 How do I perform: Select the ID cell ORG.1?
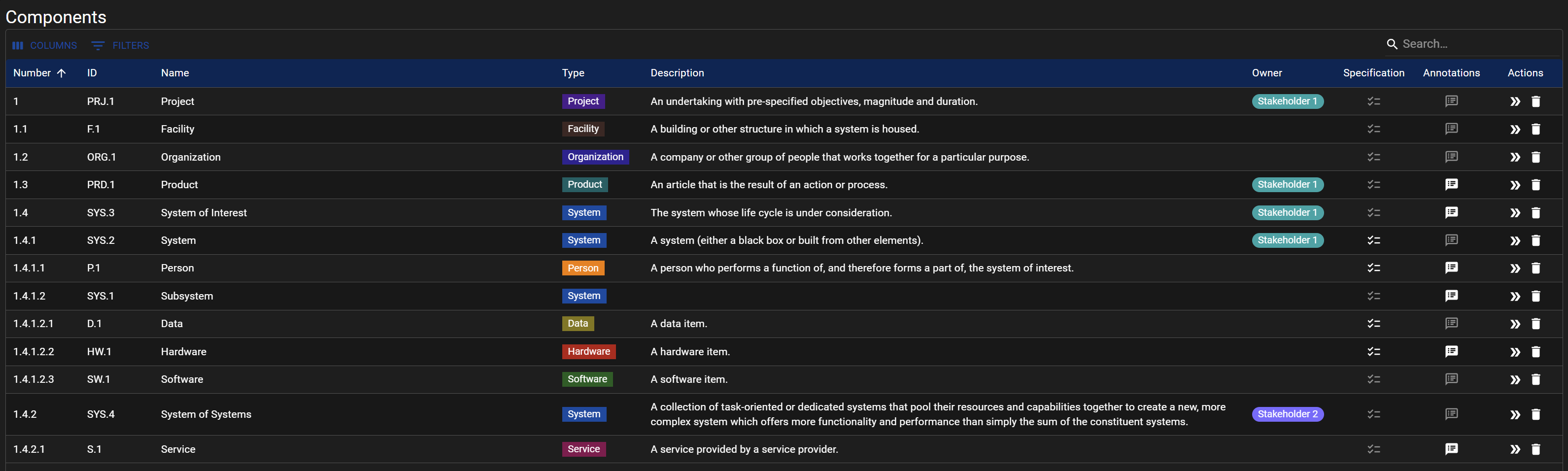point(101,157)
